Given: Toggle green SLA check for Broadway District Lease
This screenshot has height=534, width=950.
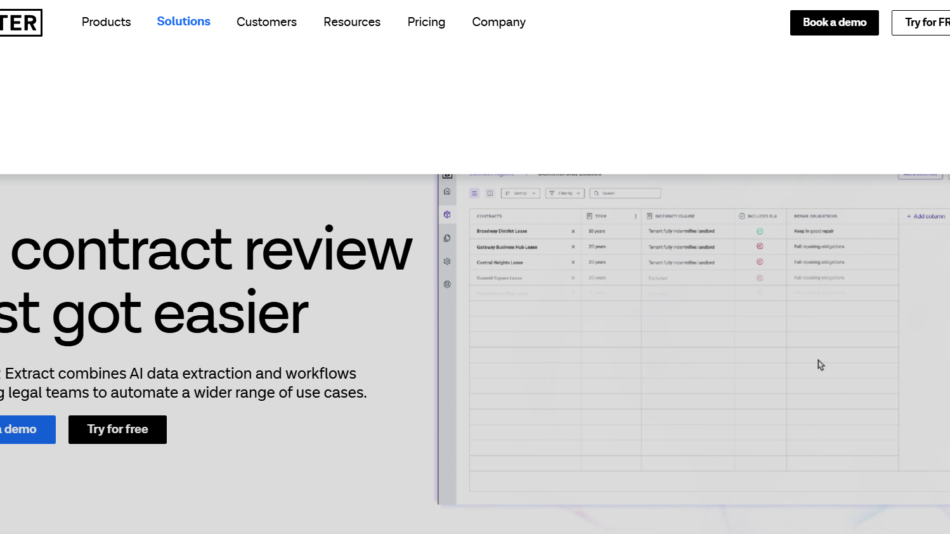Looking at the screenshot, I should [760, 231].
